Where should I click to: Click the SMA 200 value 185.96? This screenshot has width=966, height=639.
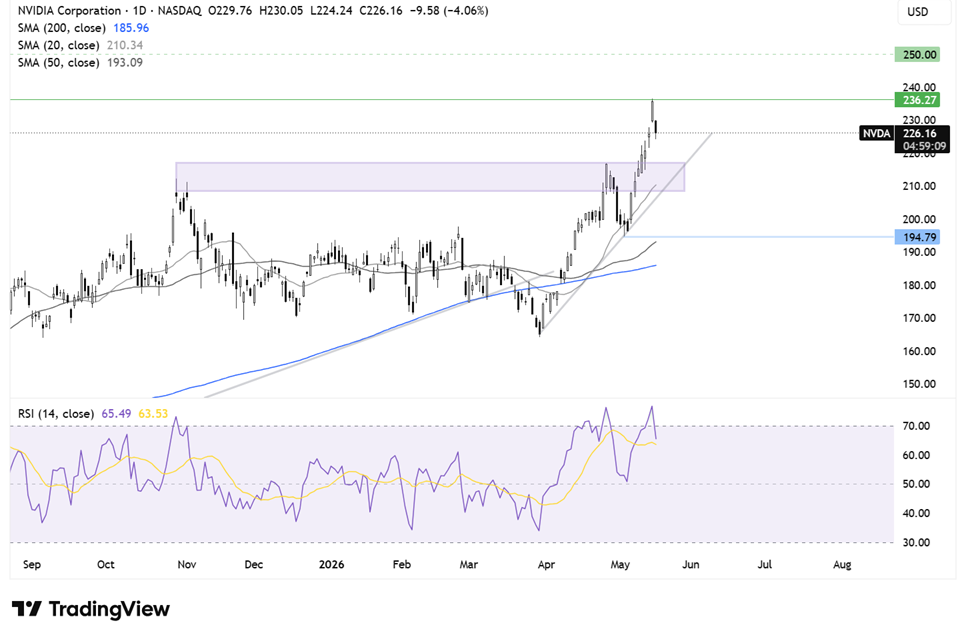click(x=131, y=28)
